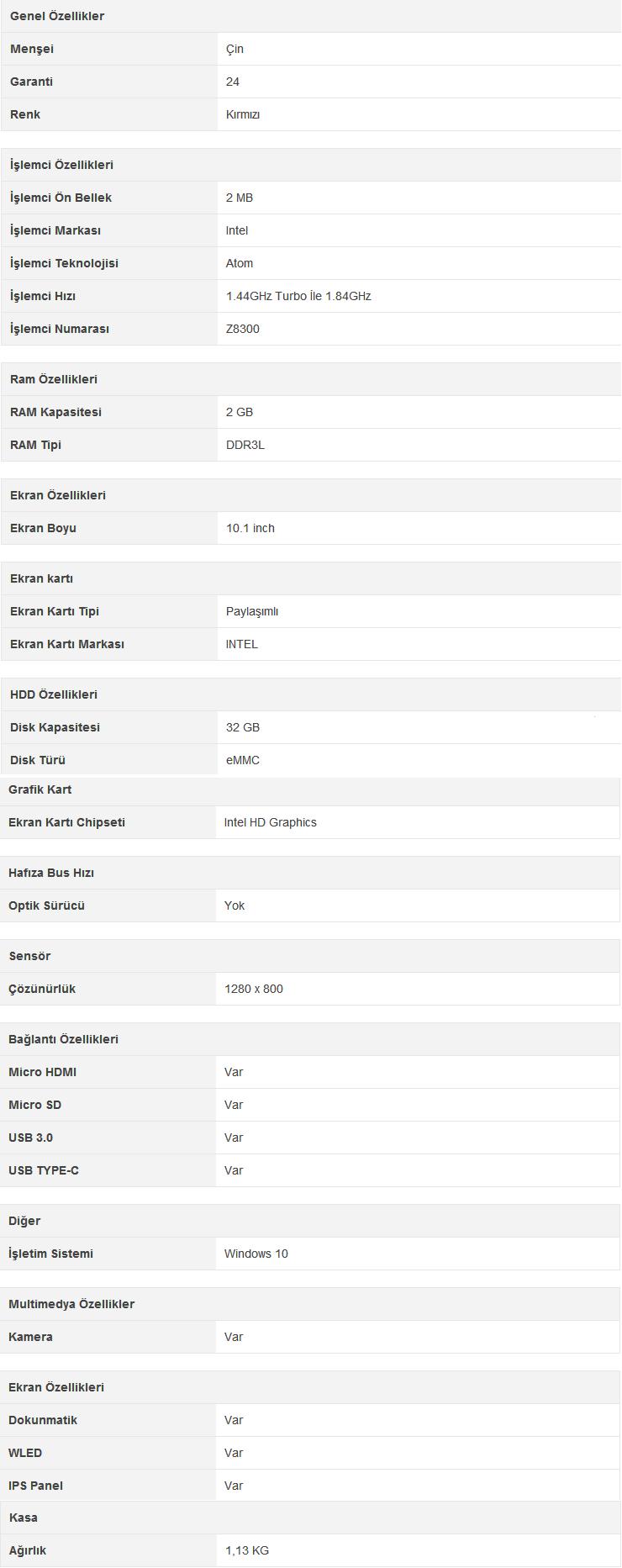Select the USB TYPE-C row label
The width and height of the screenshot is (622, 1568).
(x=44, y=1170)
